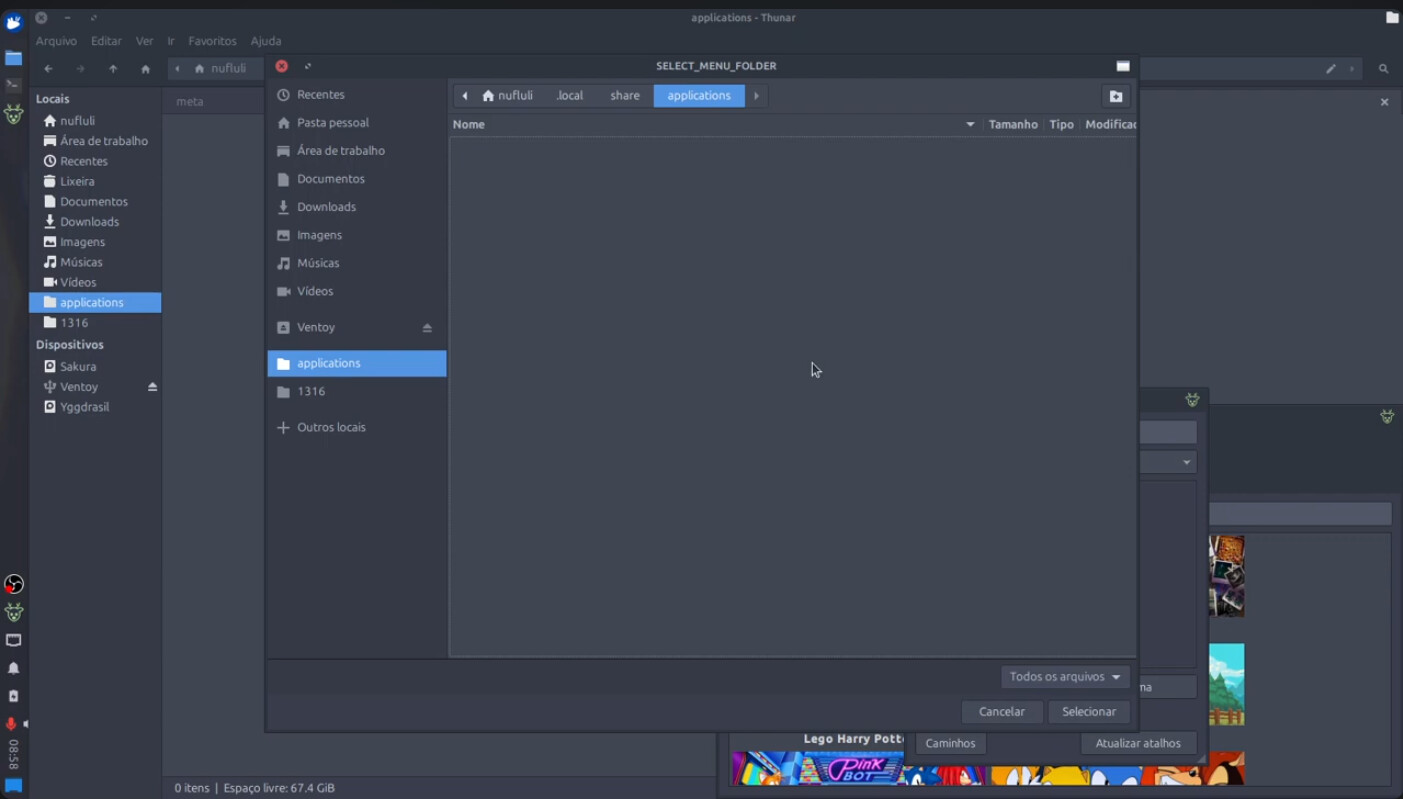Click Thunar home toolbar icon
1403x799 pixels.
click(x=145, y=69)
